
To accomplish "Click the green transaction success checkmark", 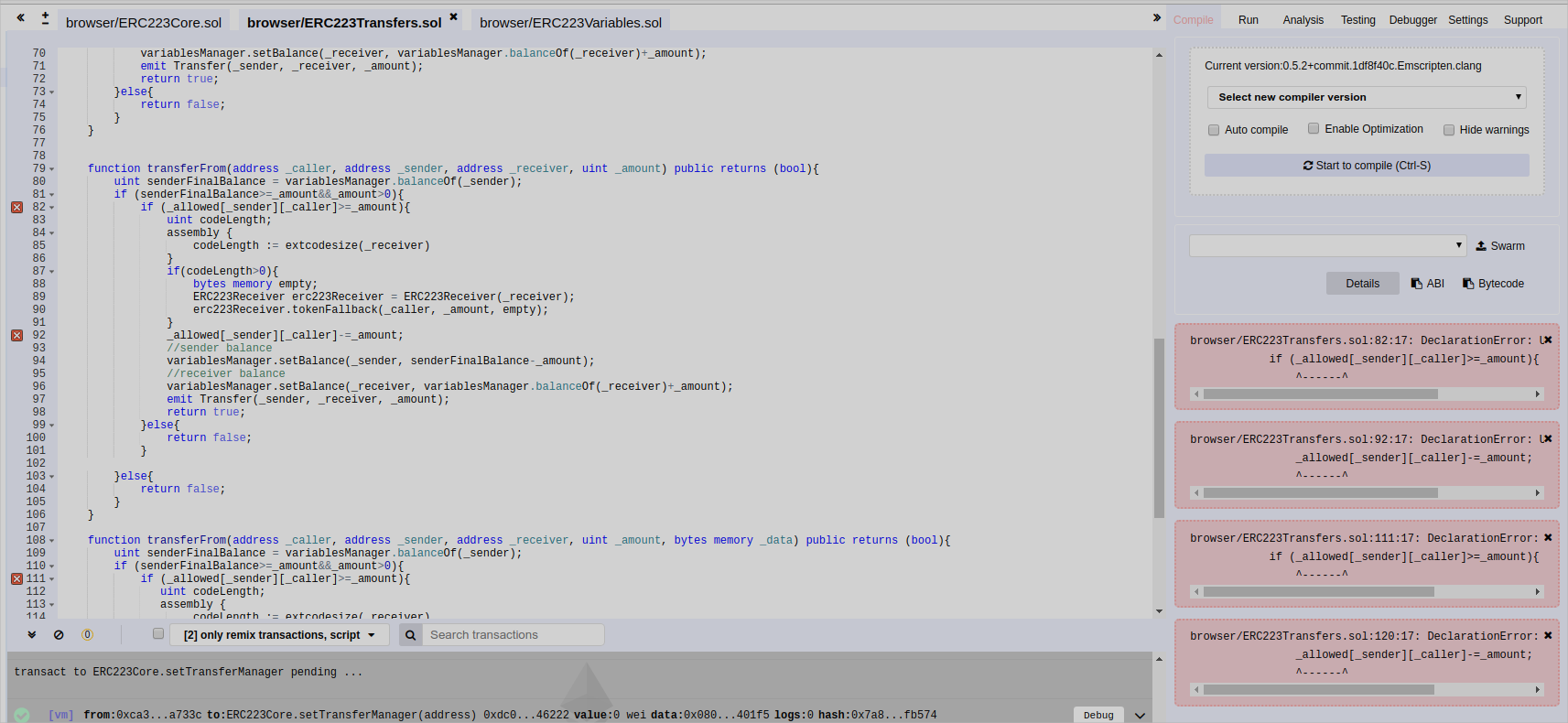I will point(22,715).
